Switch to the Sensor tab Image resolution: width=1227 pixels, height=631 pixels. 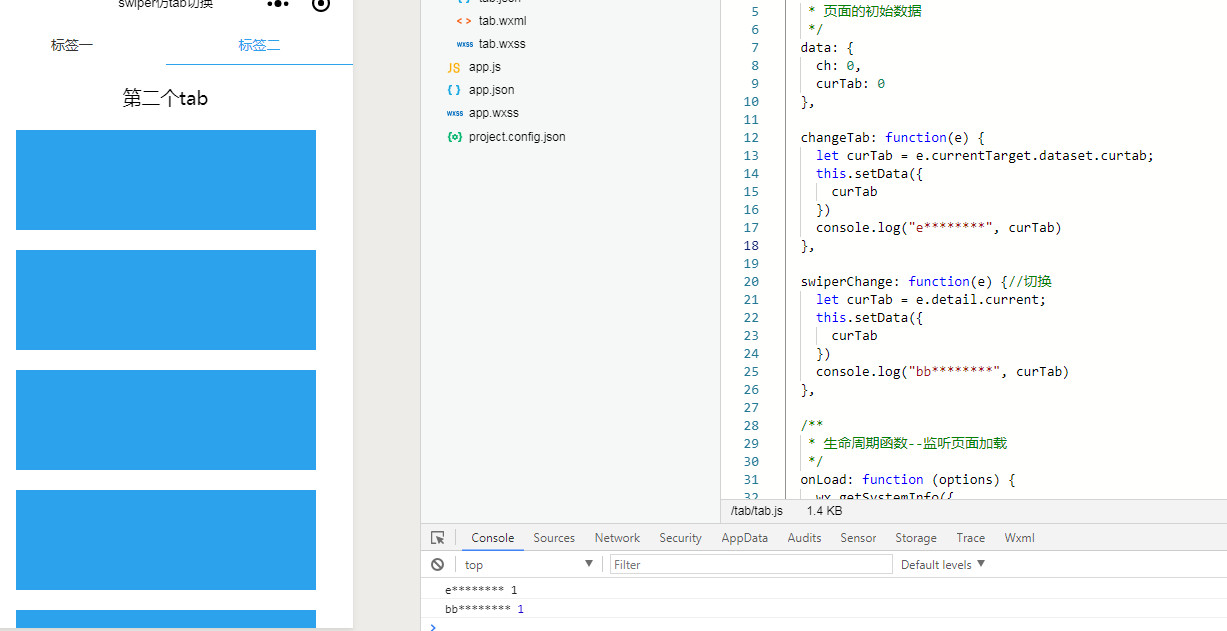point(858,538)
